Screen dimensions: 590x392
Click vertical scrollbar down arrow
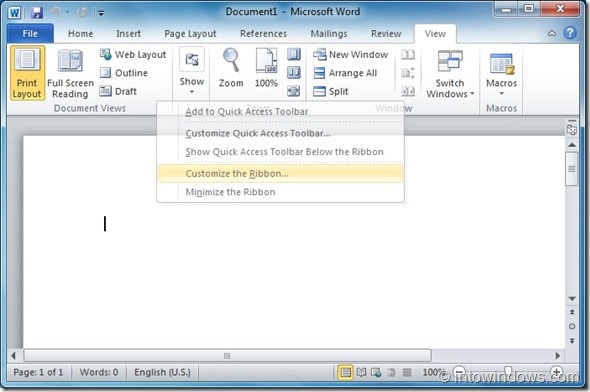point(572,299)
